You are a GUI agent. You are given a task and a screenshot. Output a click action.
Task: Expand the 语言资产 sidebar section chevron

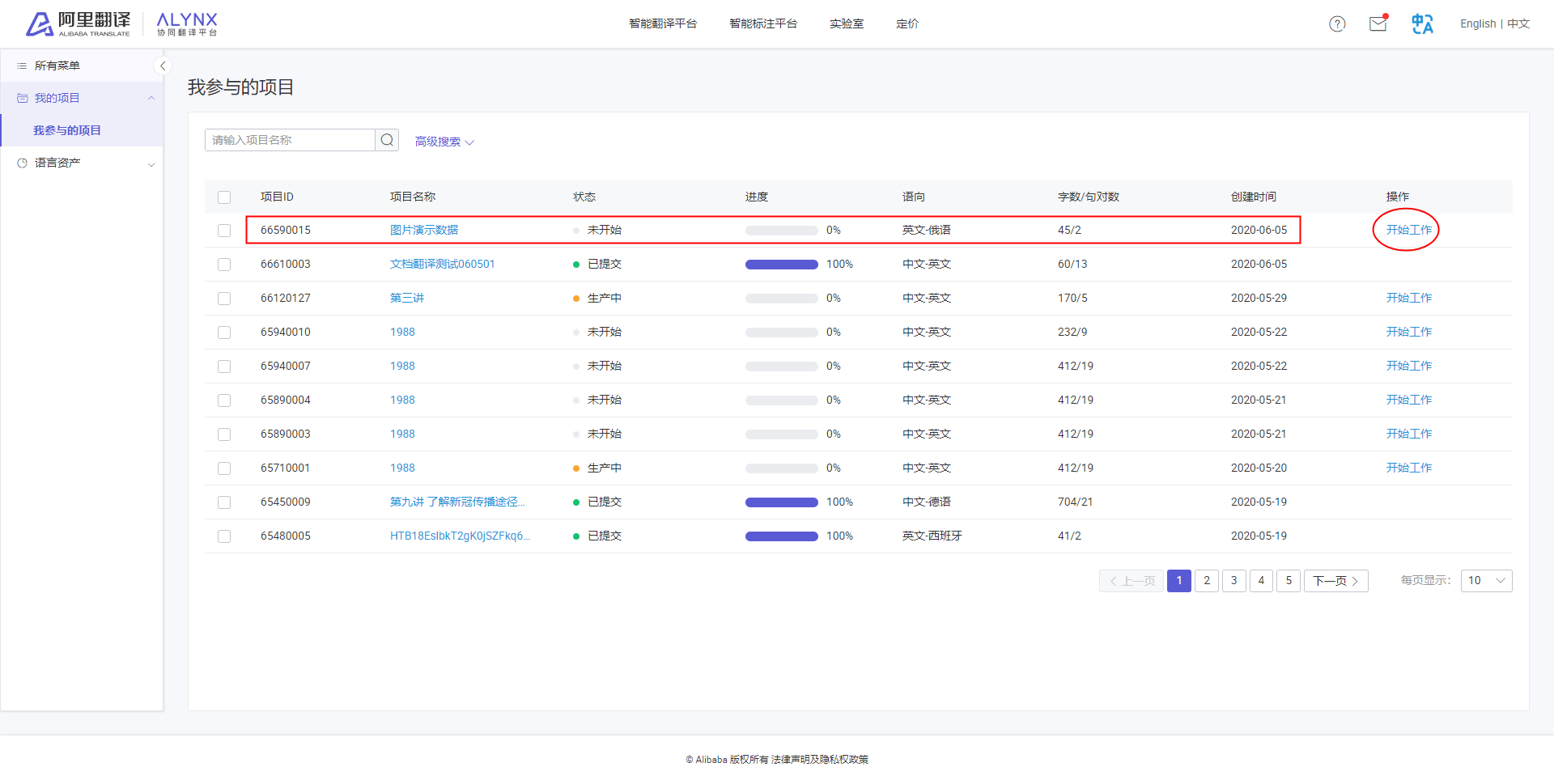(x=151, y=164)
